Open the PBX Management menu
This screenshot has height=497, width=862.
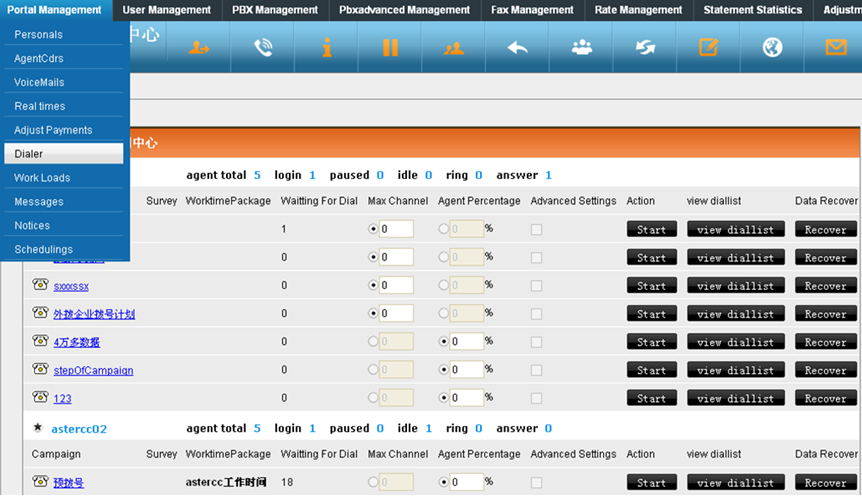click(x=274, y=10)
